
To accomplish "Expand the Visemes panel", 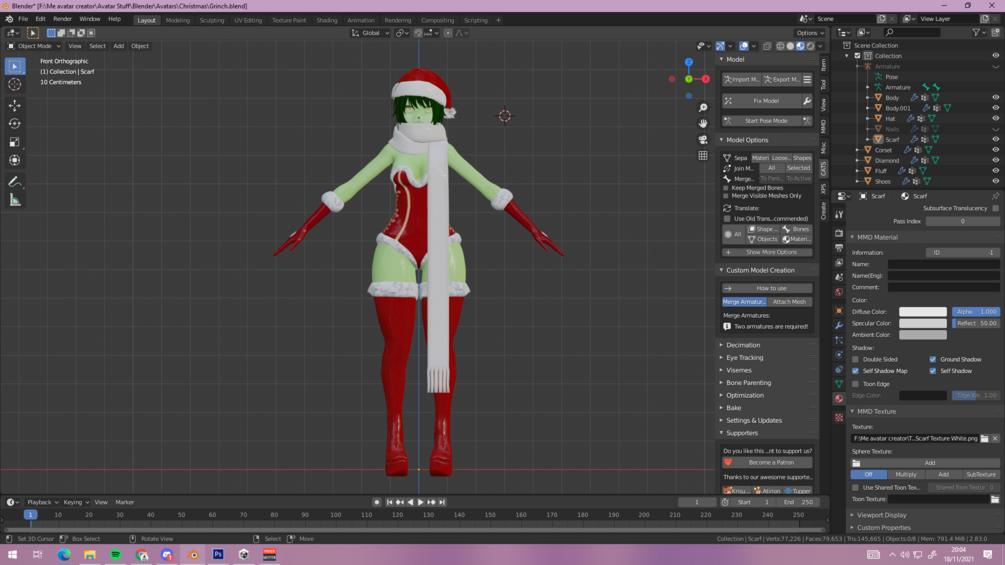I will click(x=738, y=370).
